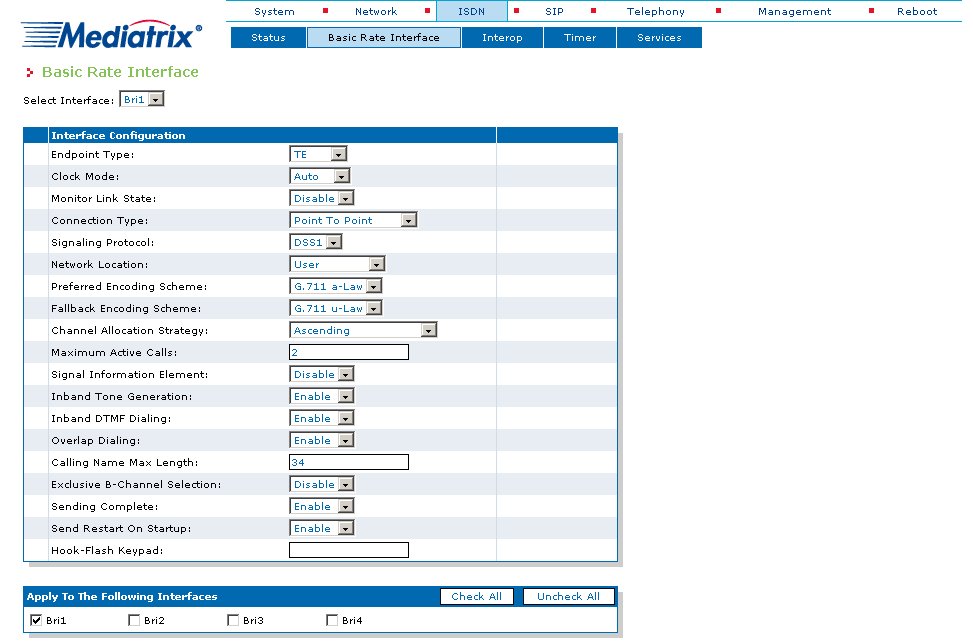This screenshot has height=641, width=973.
Task: Change the Inband Tone Generation dropdown
Action: [x=321, y=397]
